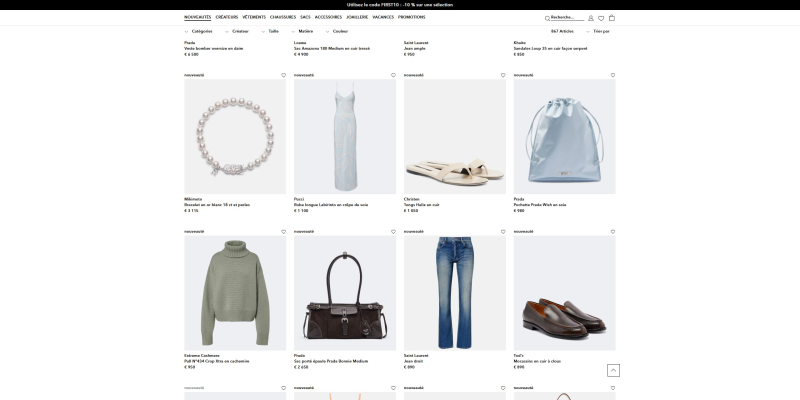Expand the Couleur filter
Screen dimensions: 800x400
point(337,31)
